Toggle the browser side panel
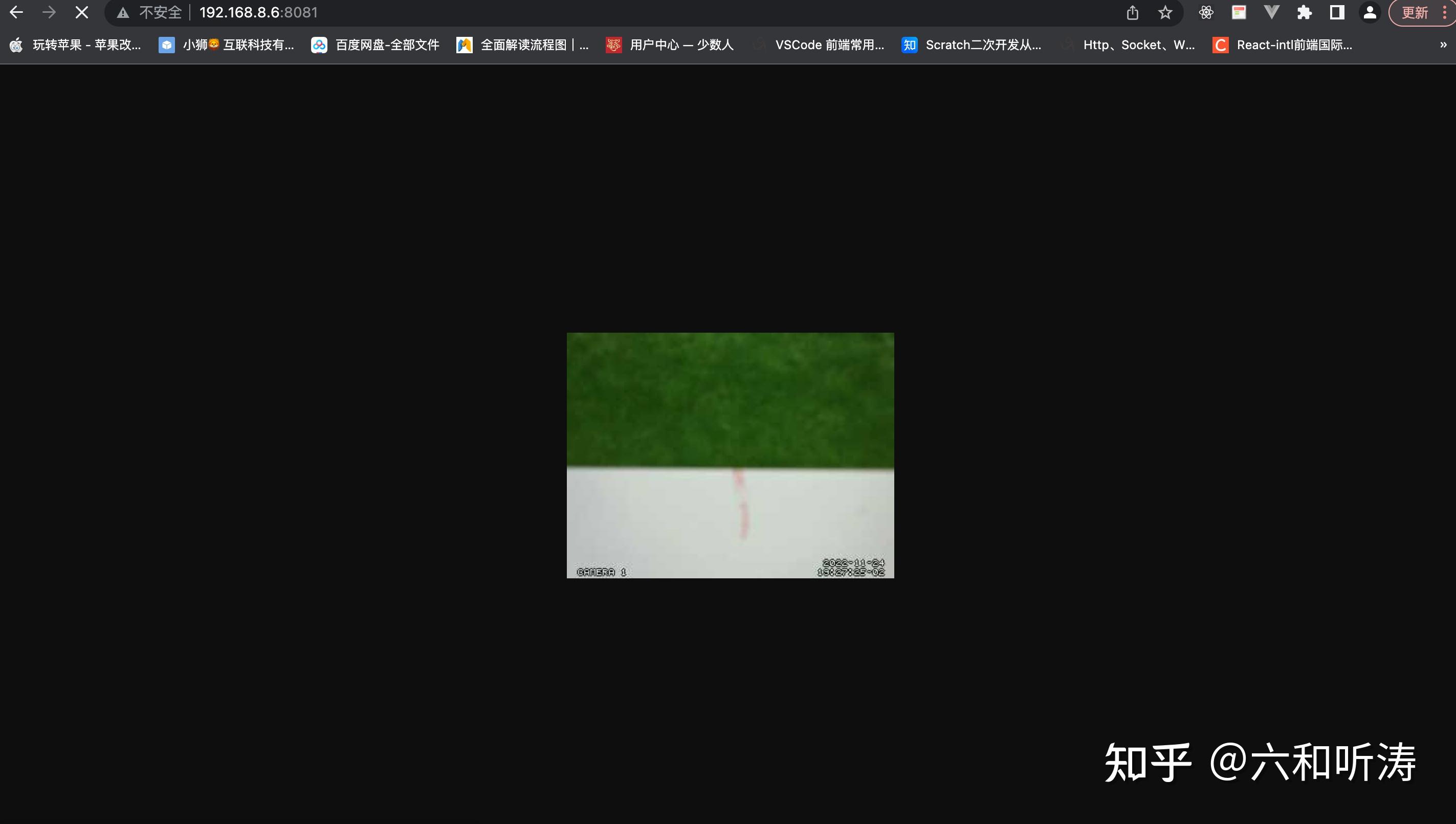 (x=1337, y=12)
